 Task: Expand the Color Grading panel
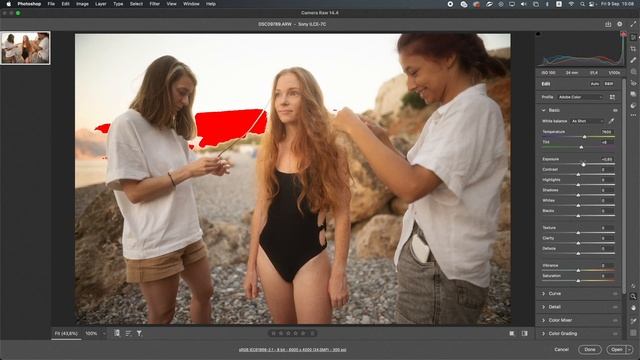pos(543,333)
